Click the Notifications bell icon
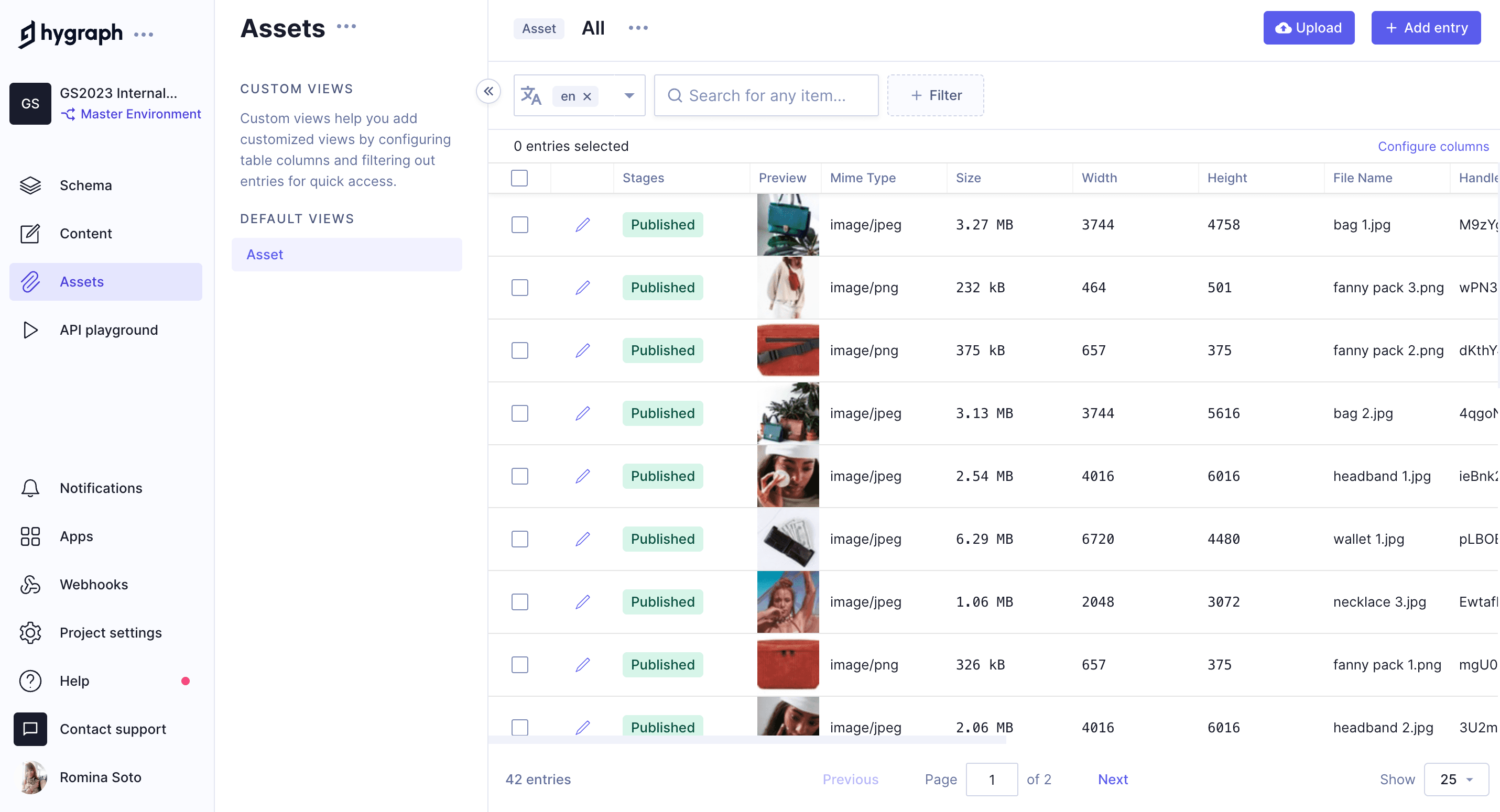Screen dimensions: 1500x812 pyautogui.click(x=30, y=488)
